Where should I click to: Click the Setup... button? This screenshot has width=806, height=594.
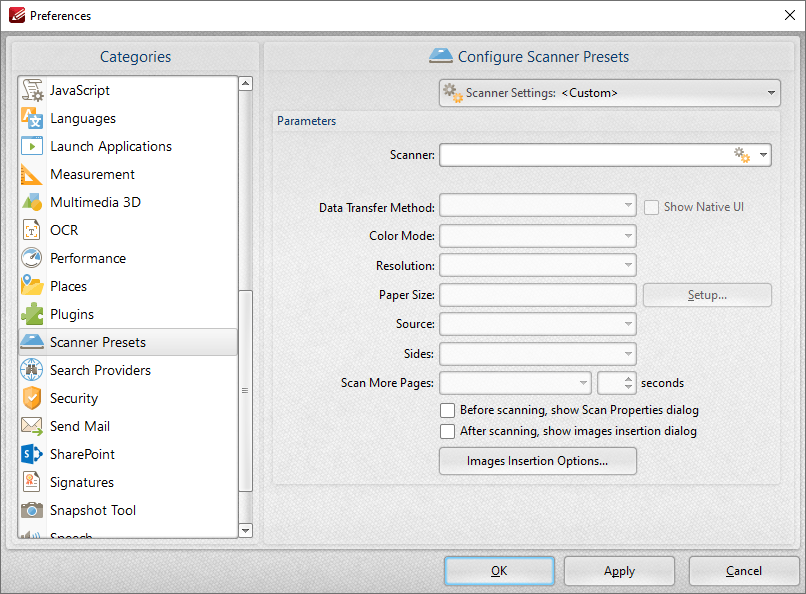point(707,295)
